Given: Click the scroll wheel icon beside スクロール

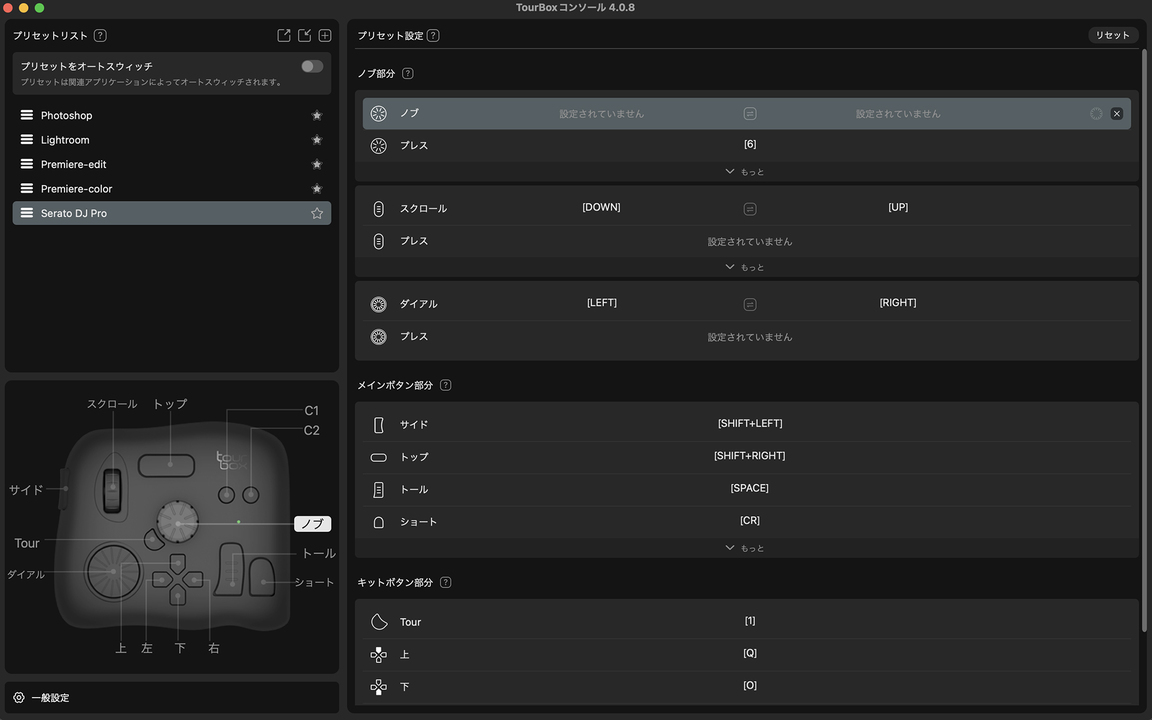Looking at the screenshot, I should (378, 209).
